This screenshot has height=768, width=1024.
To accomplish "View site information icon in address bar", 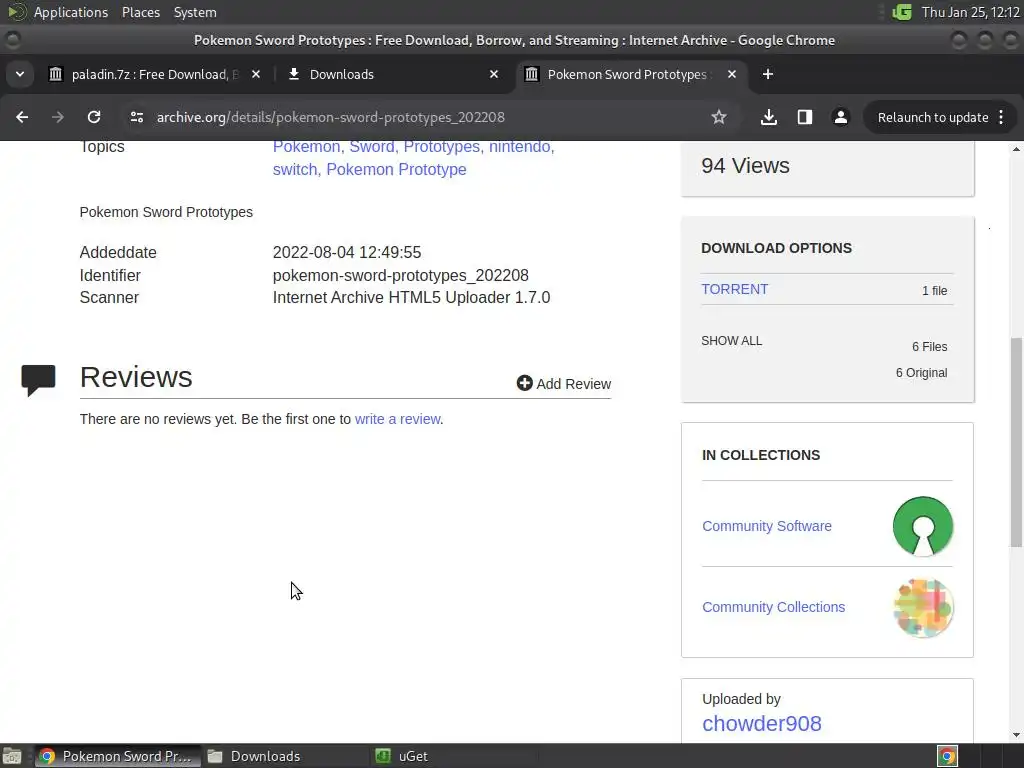I will (x=136, y=117).
